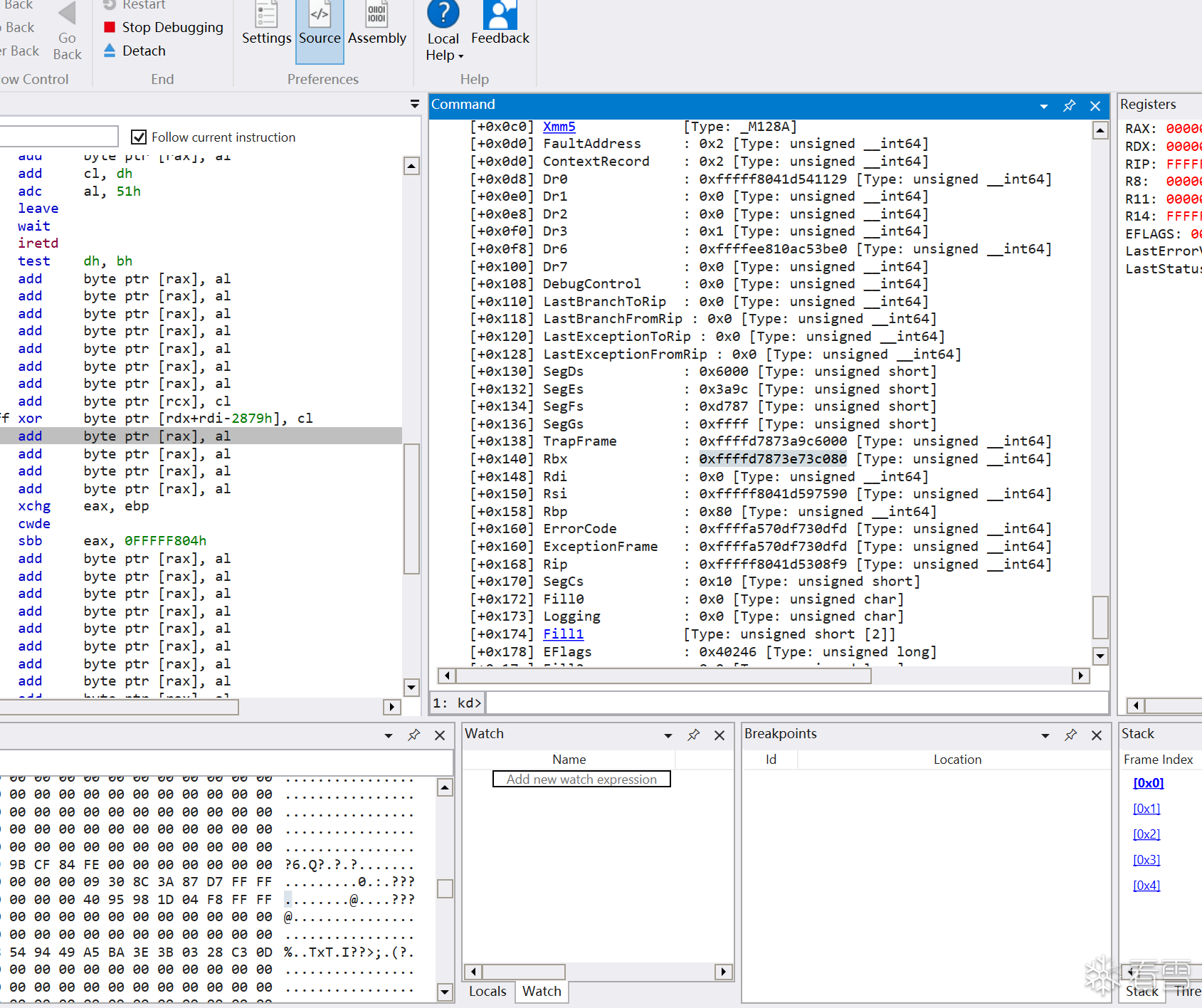
Task: Click the Detach icon
Action: (110, 51)
